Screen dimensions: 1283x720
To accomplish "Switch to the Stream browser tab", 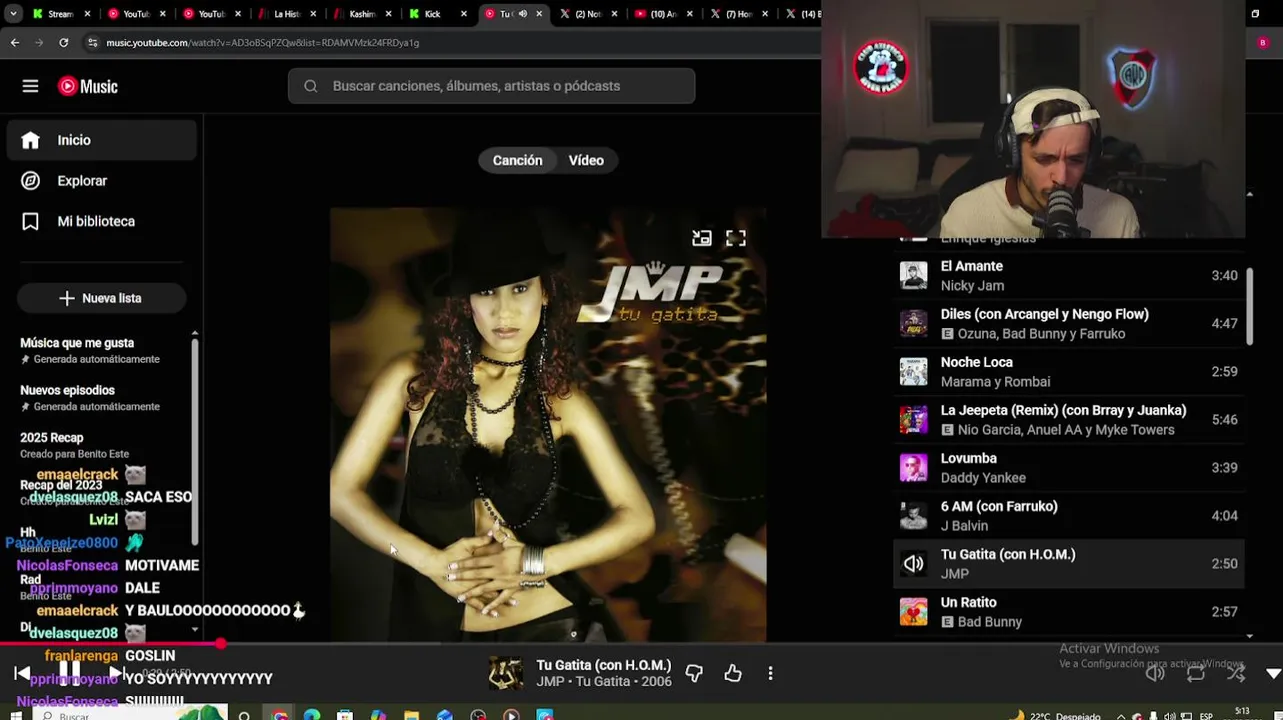I will [60, 14].
